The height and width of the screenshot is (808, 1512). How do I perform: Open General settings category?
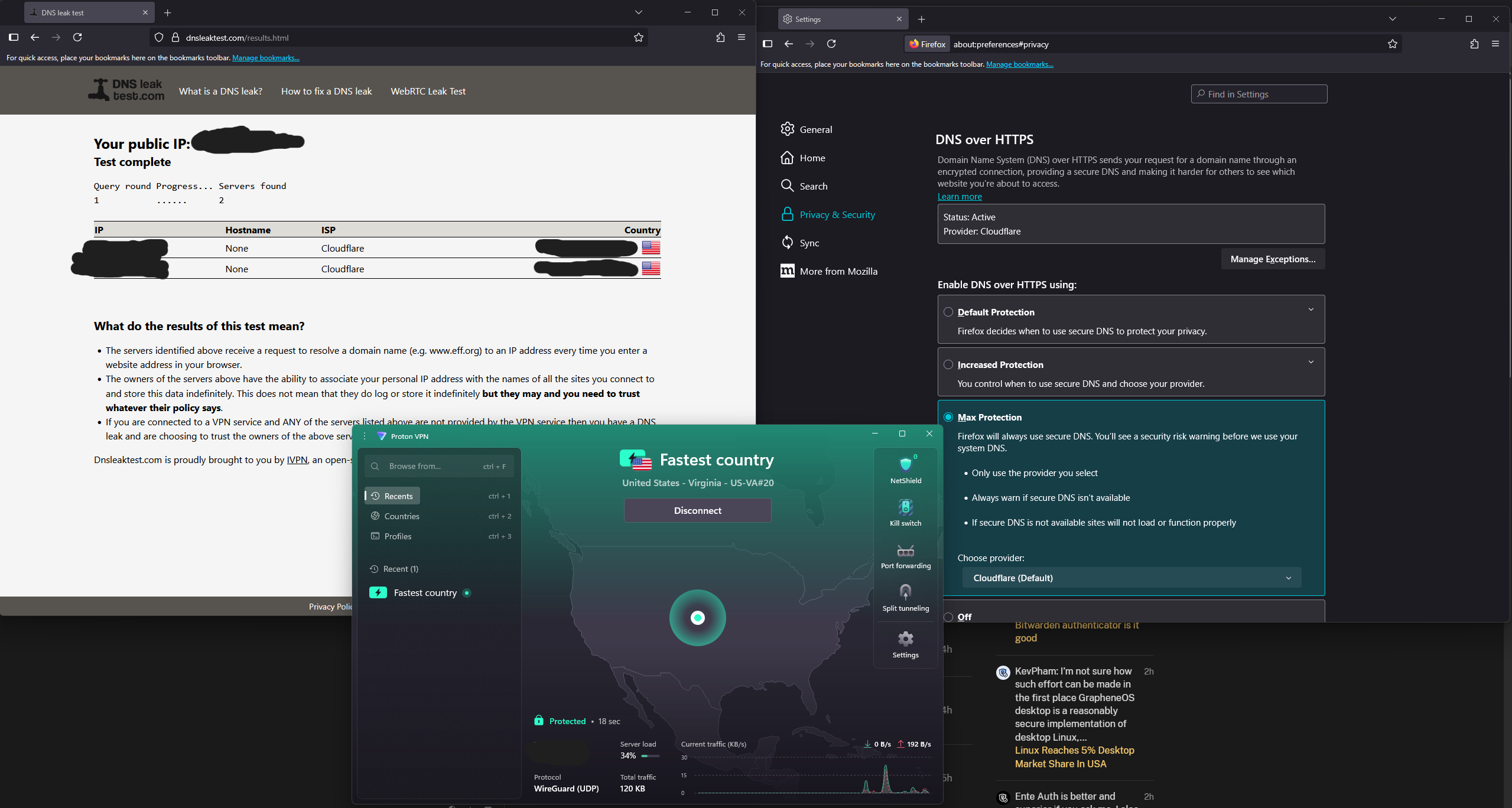[x=807, y=129]
